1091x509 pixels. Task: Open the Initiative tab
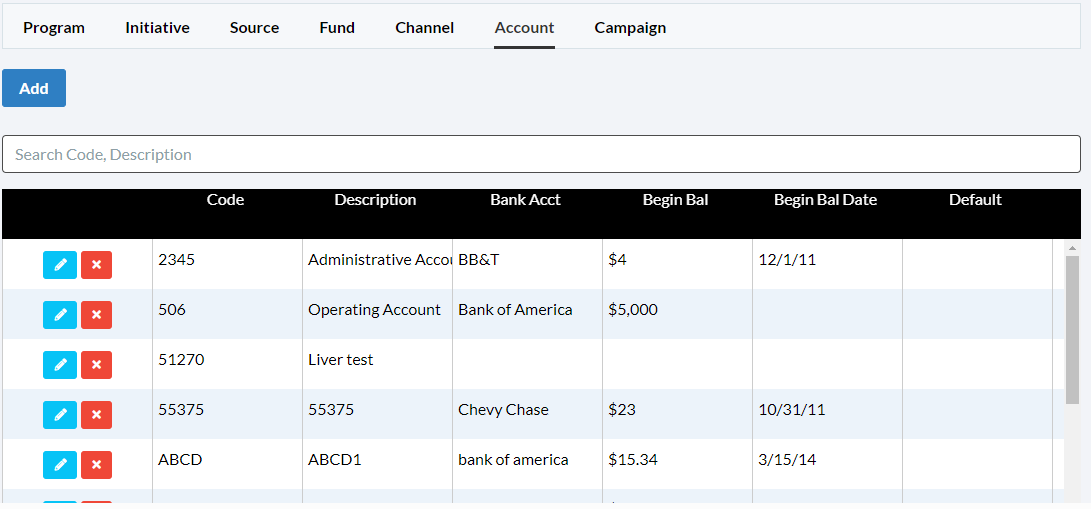coord(157,28)
